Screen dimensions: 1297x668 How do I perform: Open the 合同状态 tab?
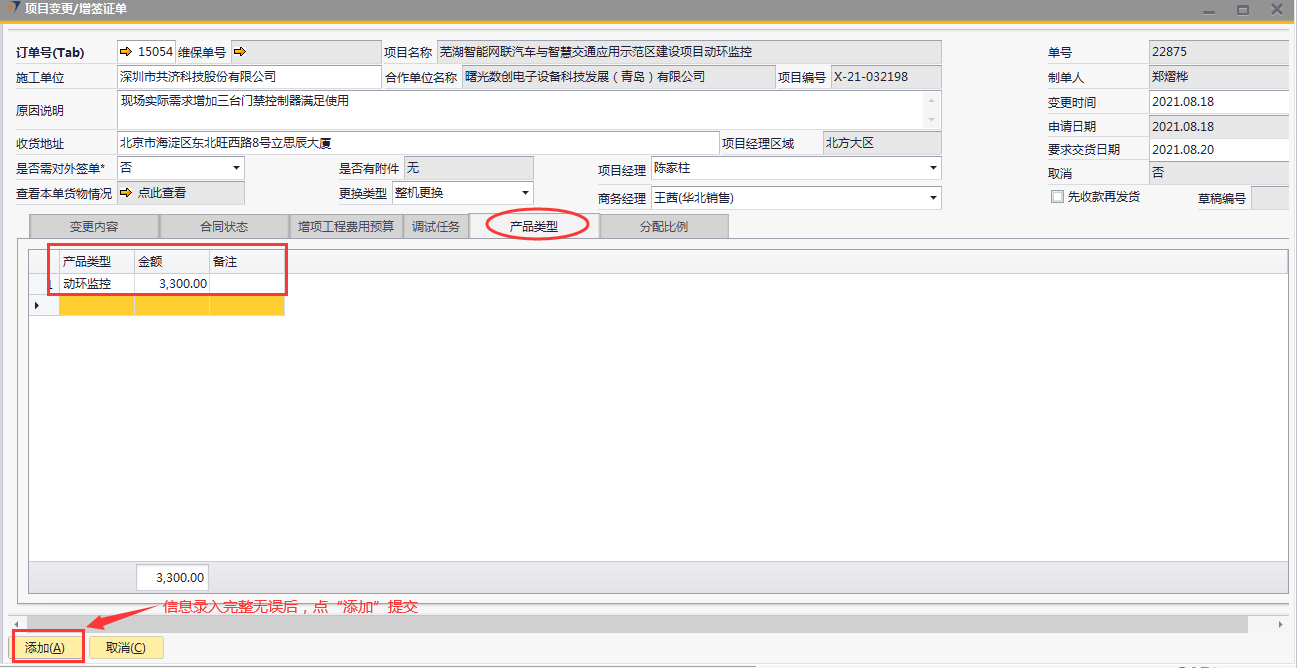pyautogui.click(x=222, y=227)
